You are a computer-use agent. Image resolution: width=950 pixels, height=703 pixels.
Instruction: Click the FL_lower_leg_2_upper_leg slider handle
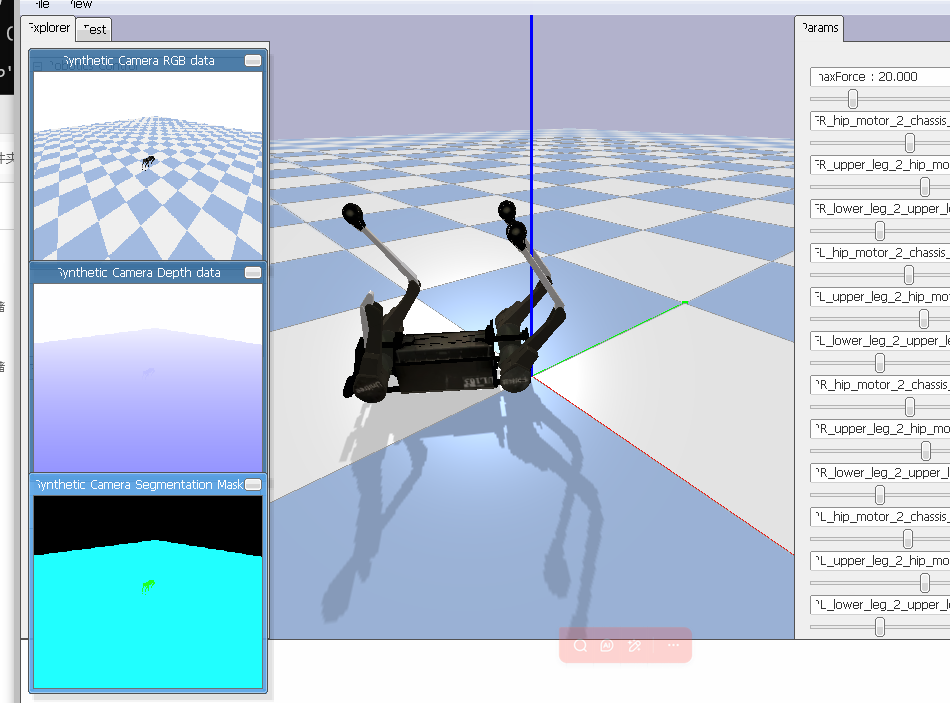coord(880,363)
